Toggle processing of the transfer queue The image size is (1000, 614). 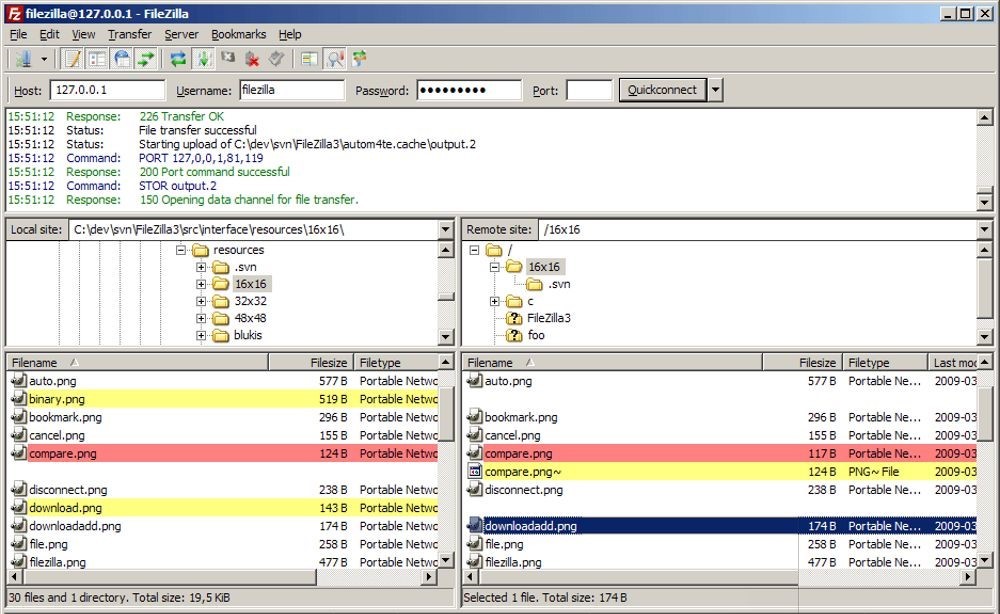click(x=203, y=59)
